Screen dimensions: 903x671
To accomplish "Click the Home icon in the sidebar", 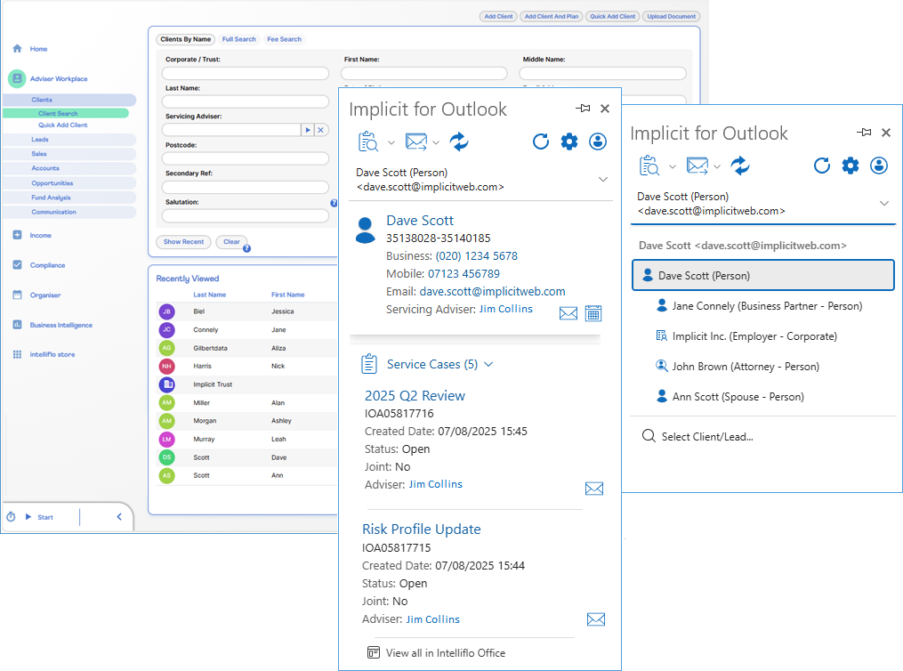I will pos(18,48).
